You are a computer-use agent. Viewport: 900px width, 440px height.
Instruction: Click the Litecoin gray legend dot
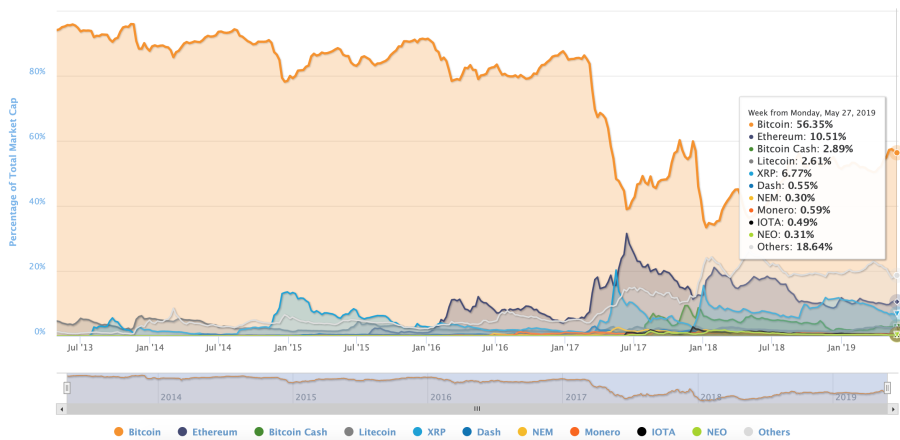348,432
